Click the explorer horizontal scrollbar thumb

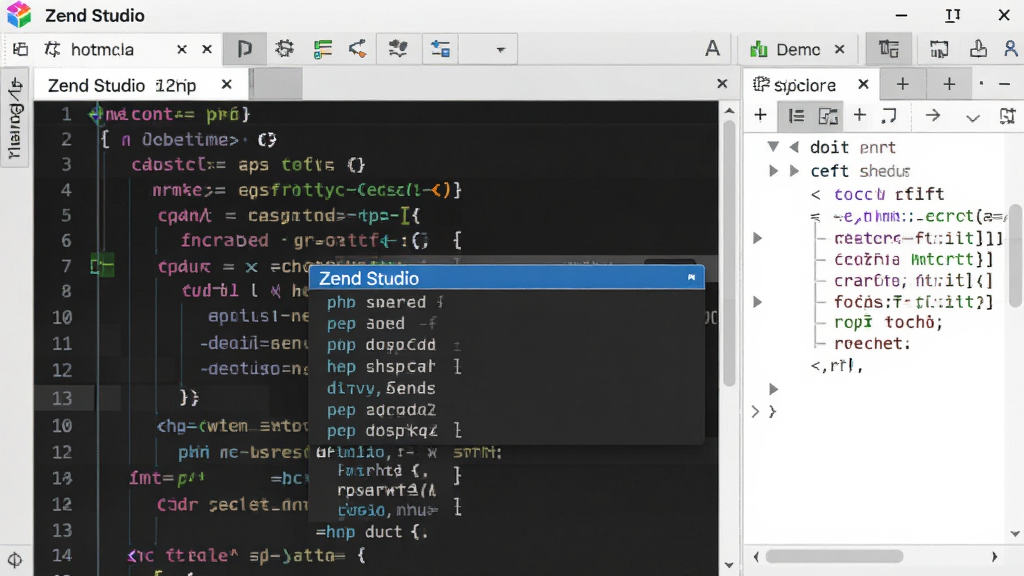coord(835,556)
